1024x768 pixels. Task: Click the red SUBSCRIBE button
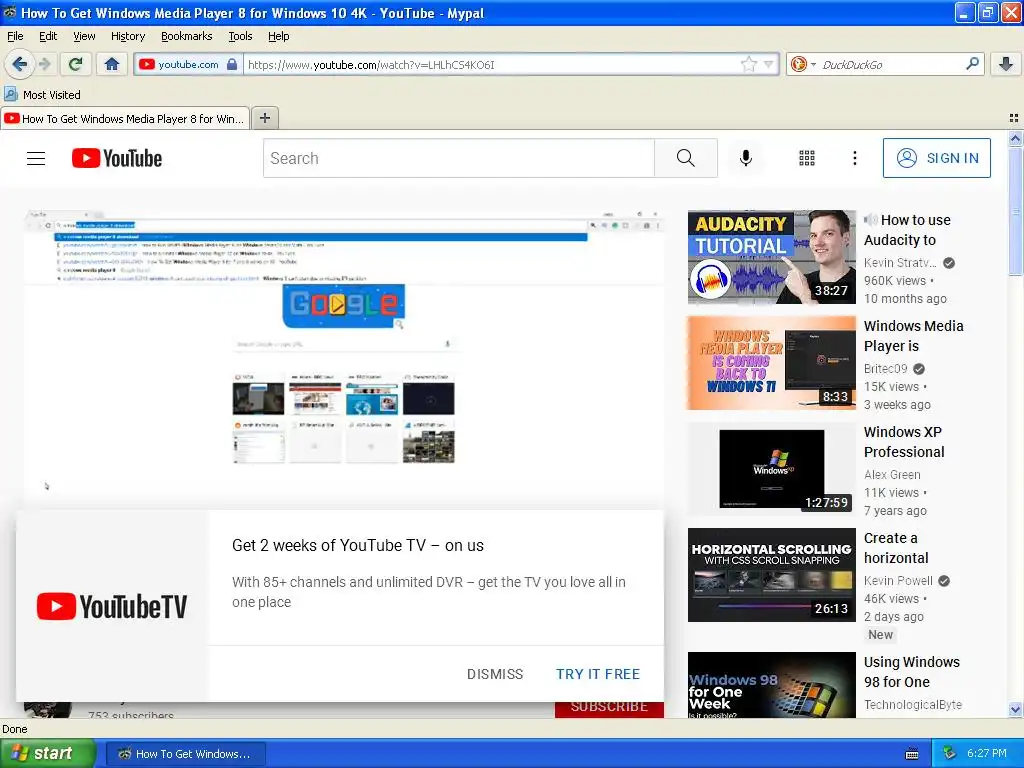click(609, 709)
